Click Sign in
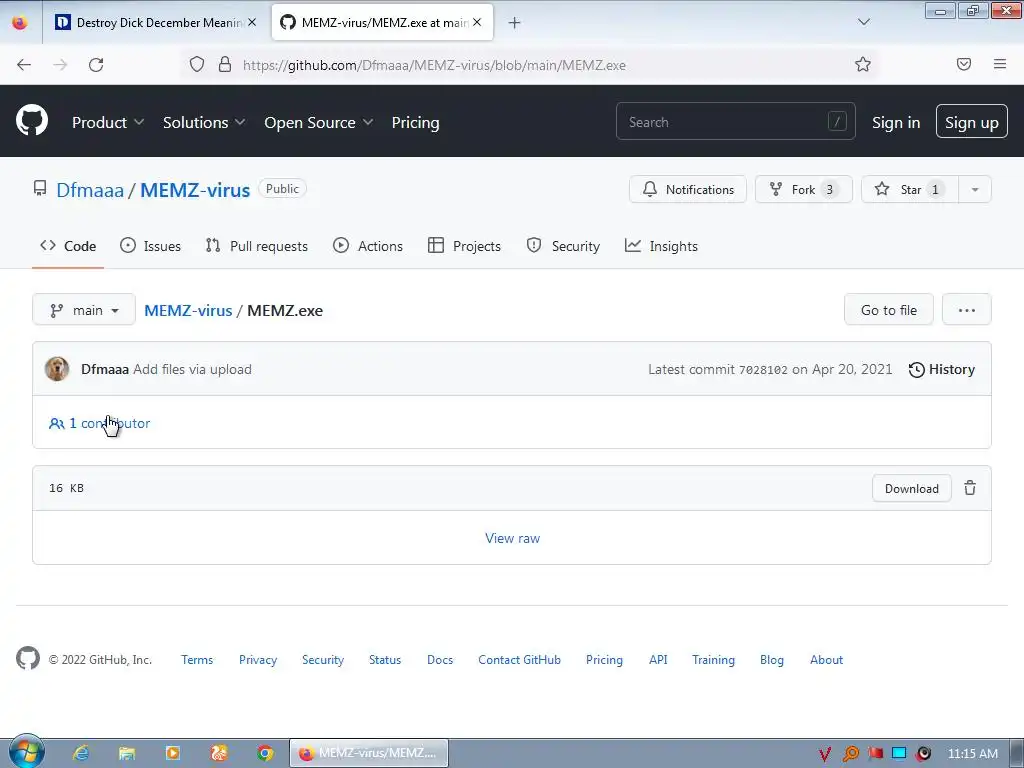The width and height of the screenshot is (1024, 768). (896, 123)
